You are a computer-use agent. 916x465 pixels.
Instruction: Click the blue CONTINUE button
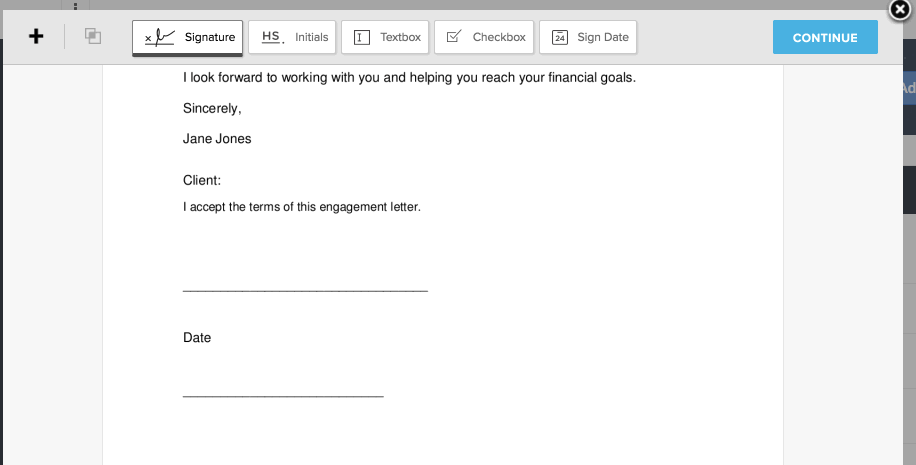pyautogui.click(x=825, y=37)
